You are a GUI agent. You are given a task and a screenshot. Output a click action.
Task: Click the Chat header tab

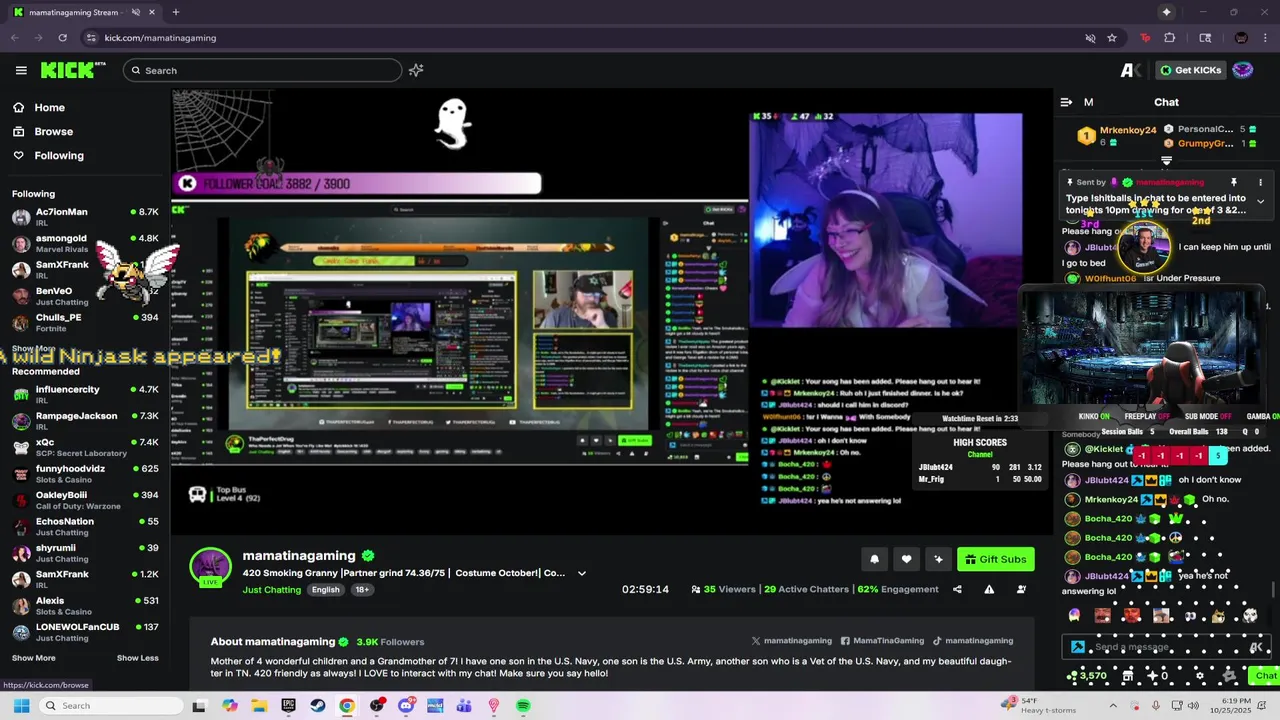[1166, 102]
